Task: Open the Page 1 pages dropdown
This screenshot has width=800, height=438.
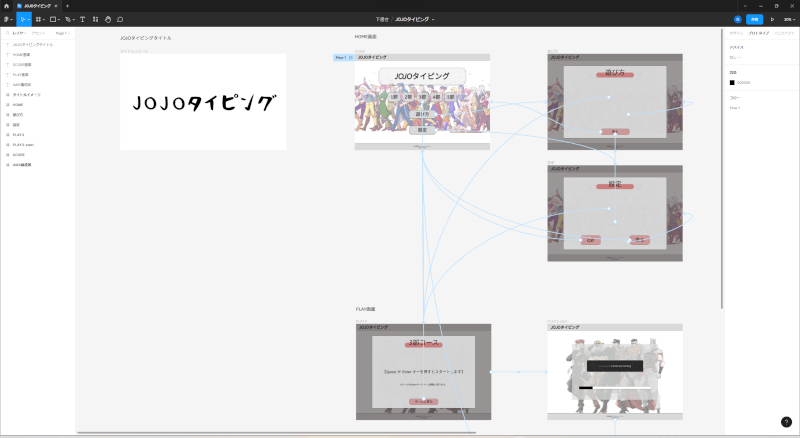Action: pyautogui.click(x=62, y=33)
